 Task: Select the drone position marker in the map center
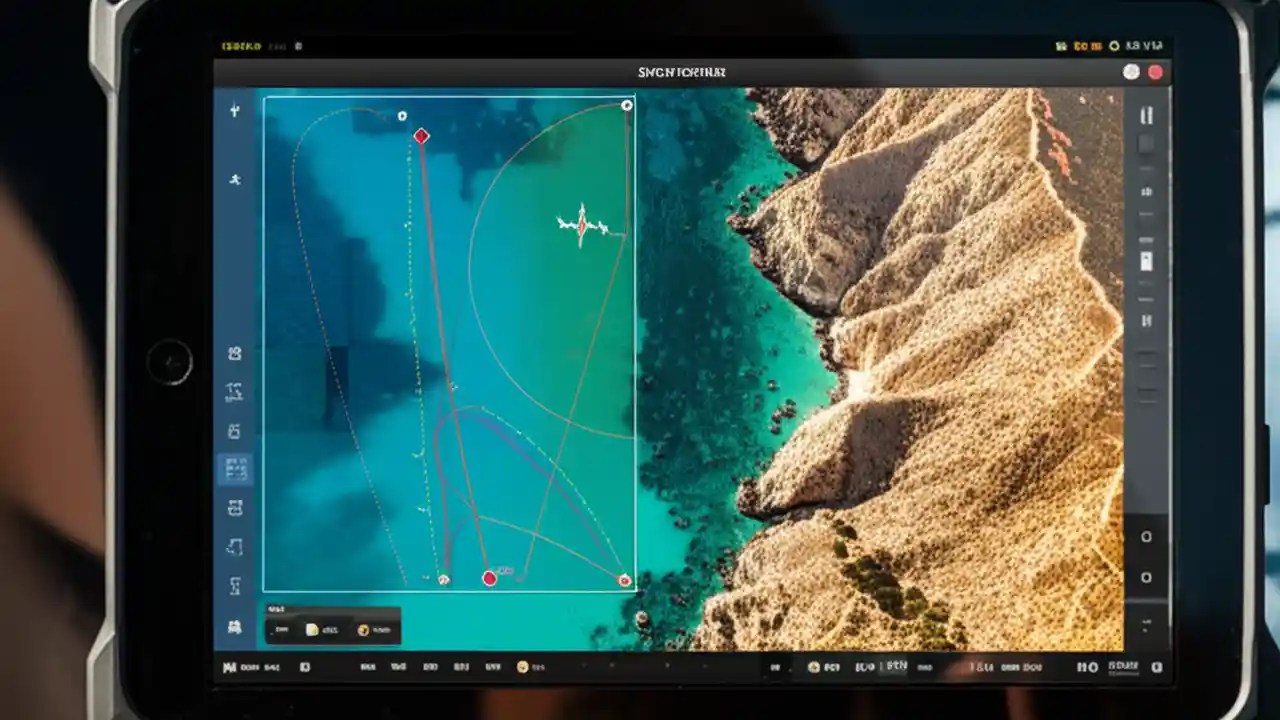tap(583, 226)
